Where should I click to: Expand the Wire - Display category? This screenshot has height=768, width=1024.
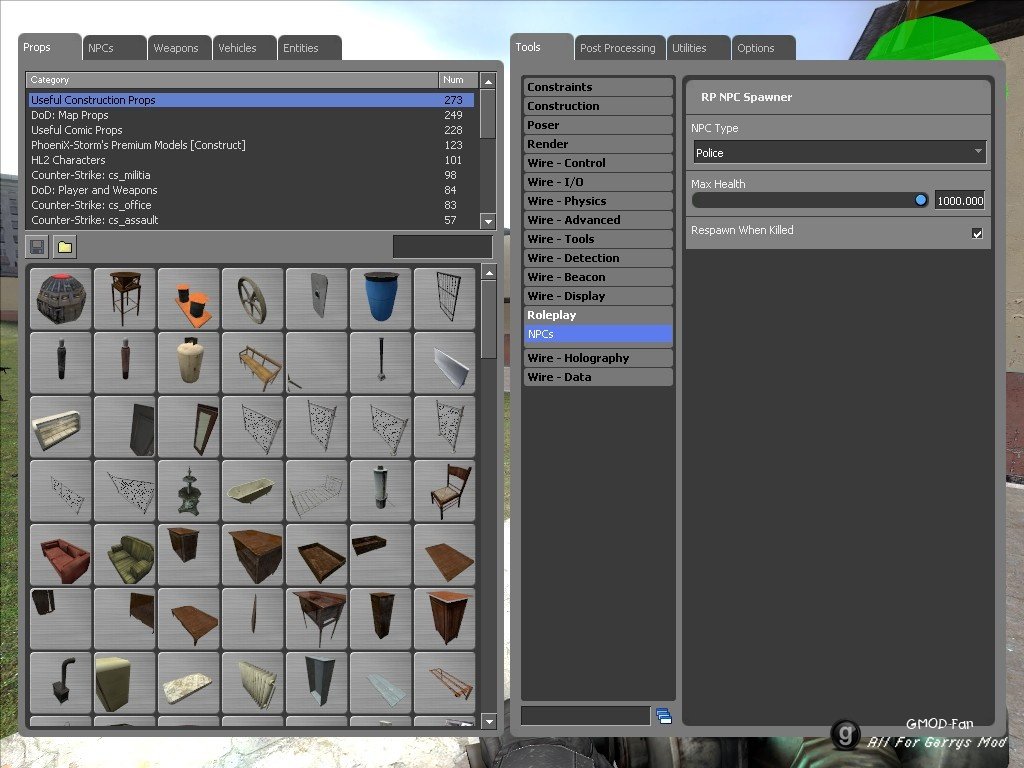[598, 296]
